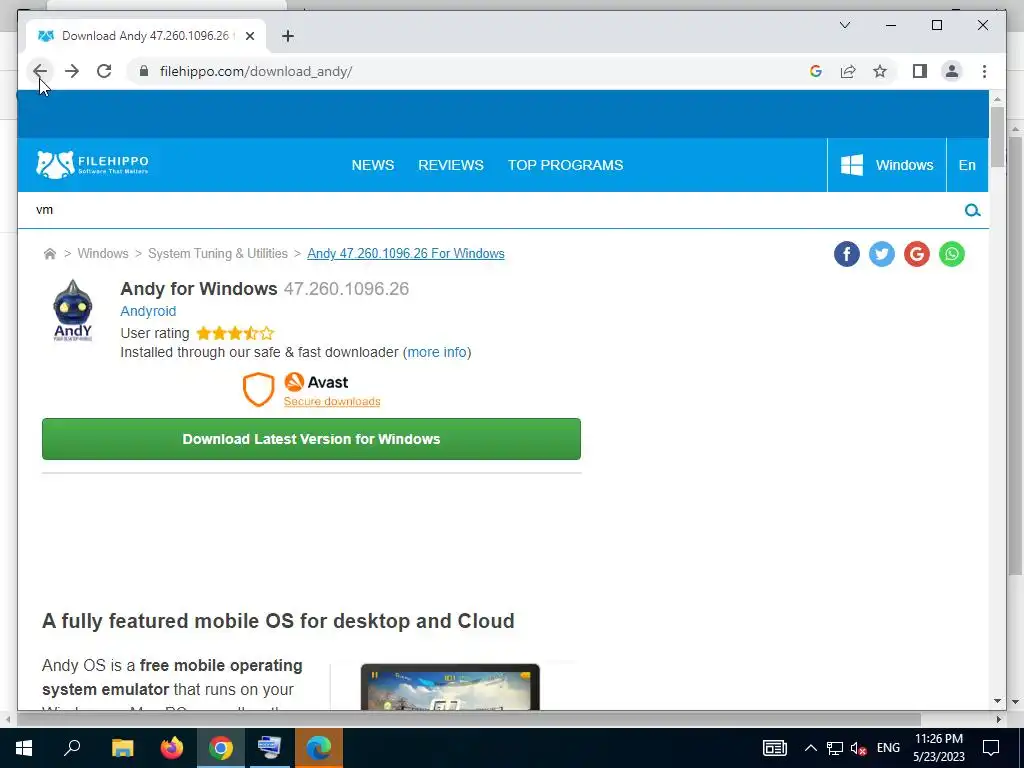Open the Chrome three-dot menu
The height and width of the screenshot is (768, 1024).
click(984, 71)
